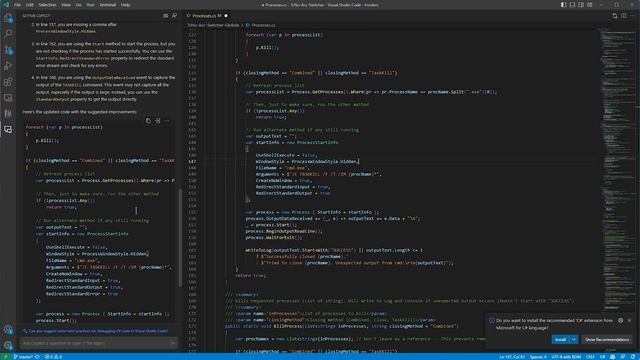The image size is (640, 360).
Task: Open the Manage gear in the activity bar
Action: click(8, 345)
